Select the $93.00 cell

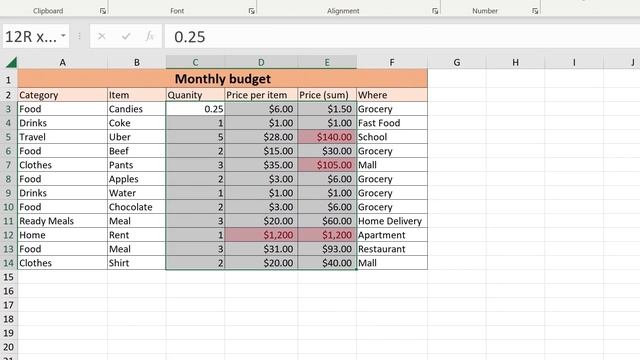tap(327, 249)
